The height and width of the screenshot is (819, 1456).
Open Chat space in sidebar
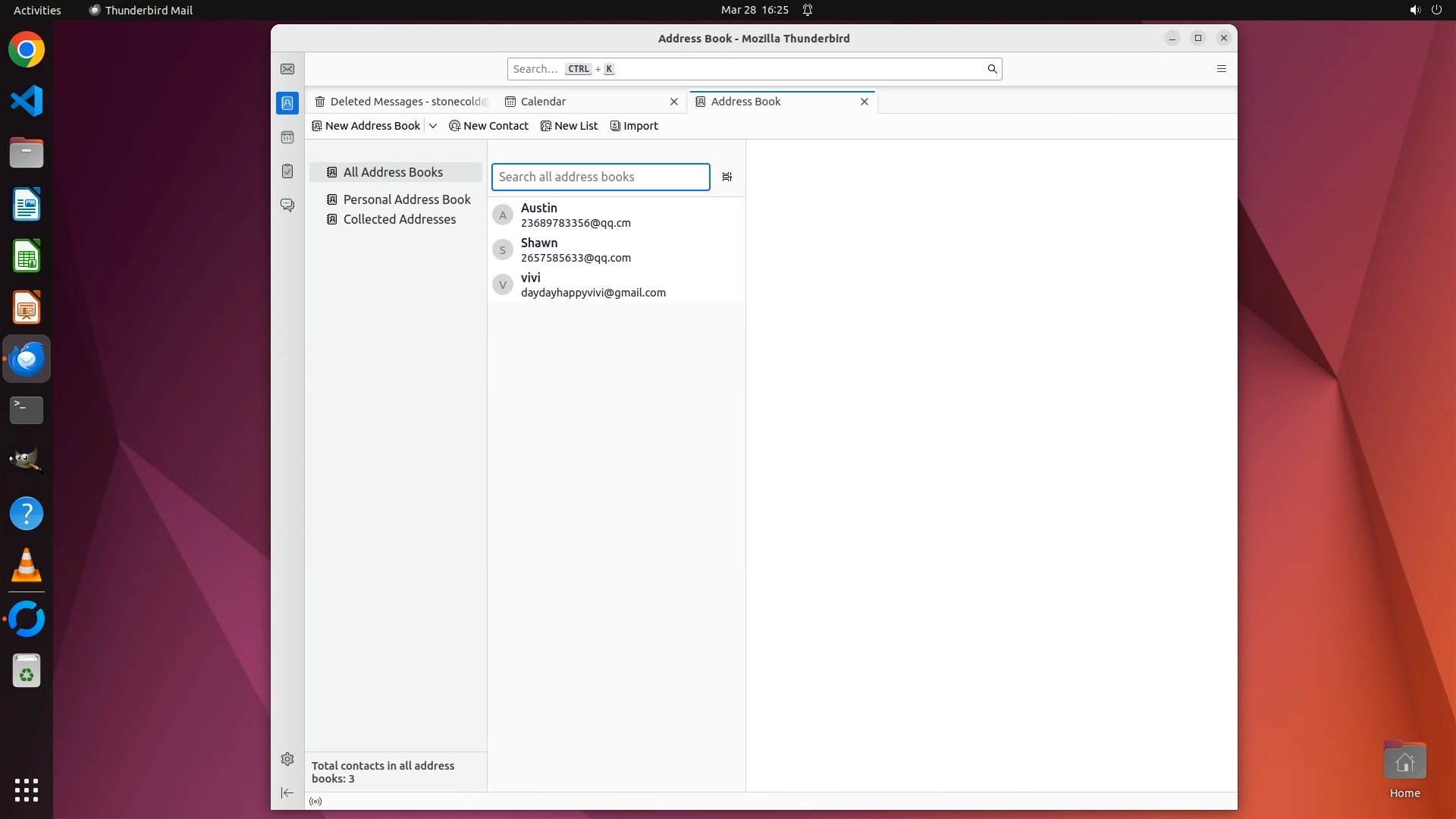[287, 206]
